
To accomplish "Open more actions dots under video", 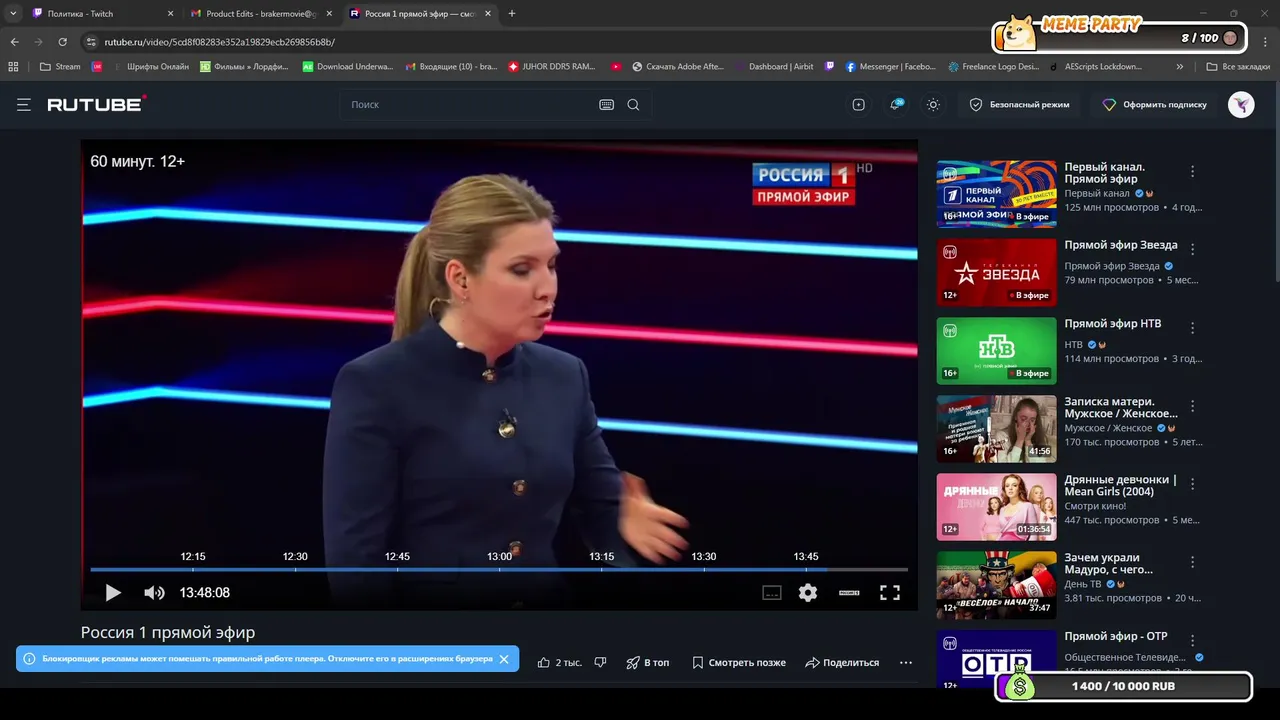I will coord(906,662).
